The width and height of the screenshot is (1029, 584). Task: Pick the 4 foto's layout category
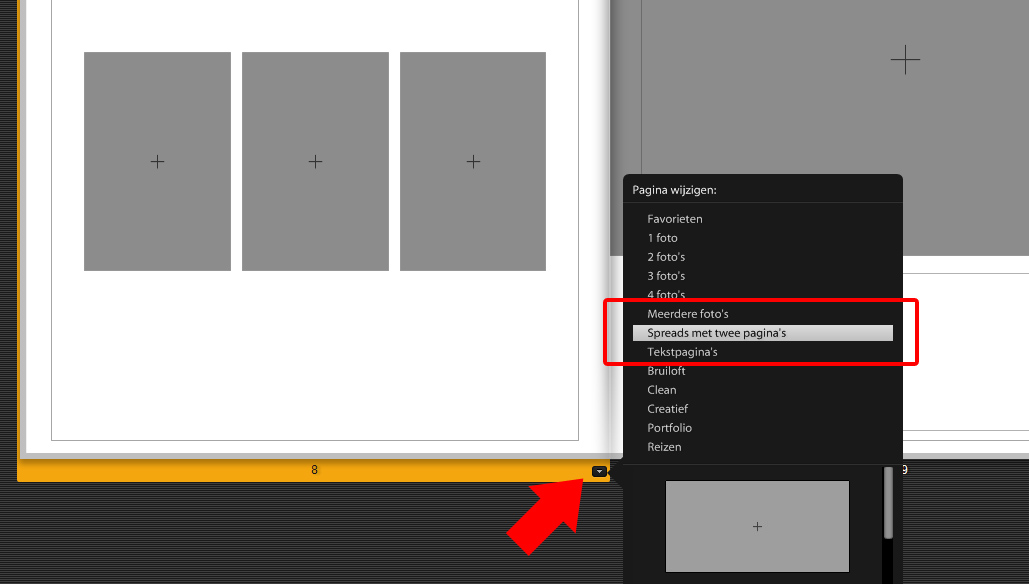point(666,295)
